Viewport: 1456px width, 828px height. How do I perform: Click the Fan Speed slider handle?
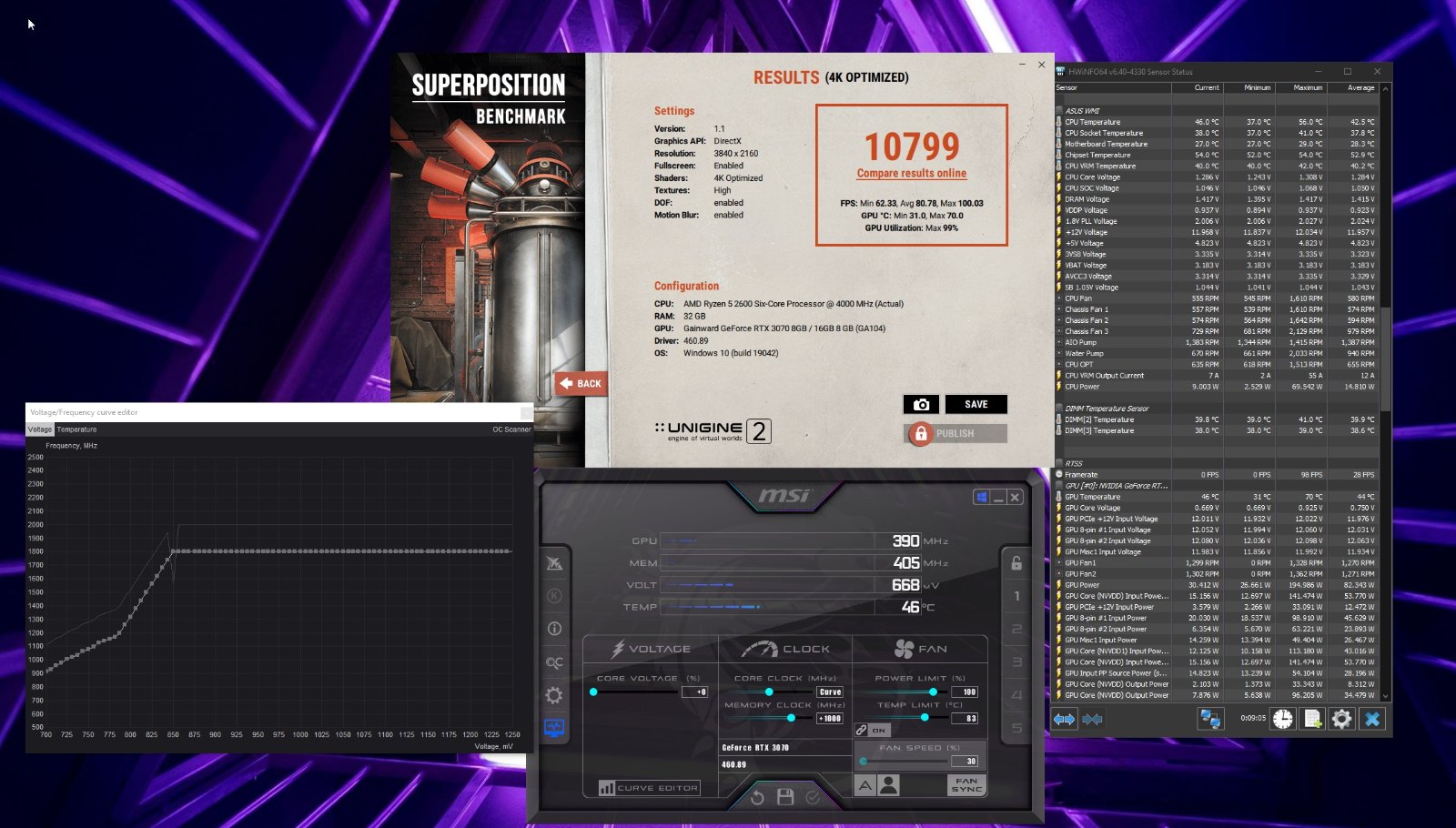coord(863,761)
